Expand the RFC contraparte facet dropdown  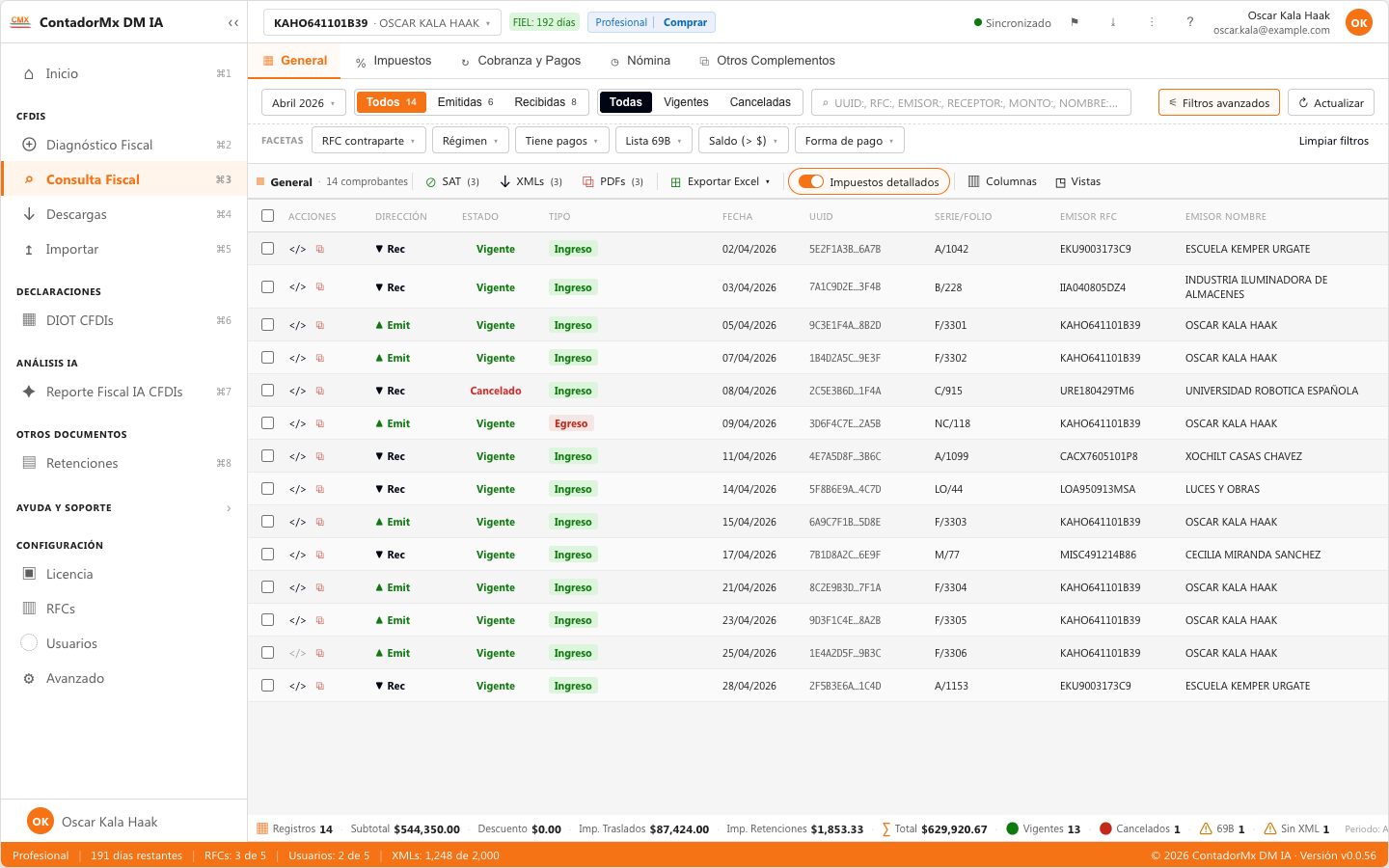(x=368, y=141)
